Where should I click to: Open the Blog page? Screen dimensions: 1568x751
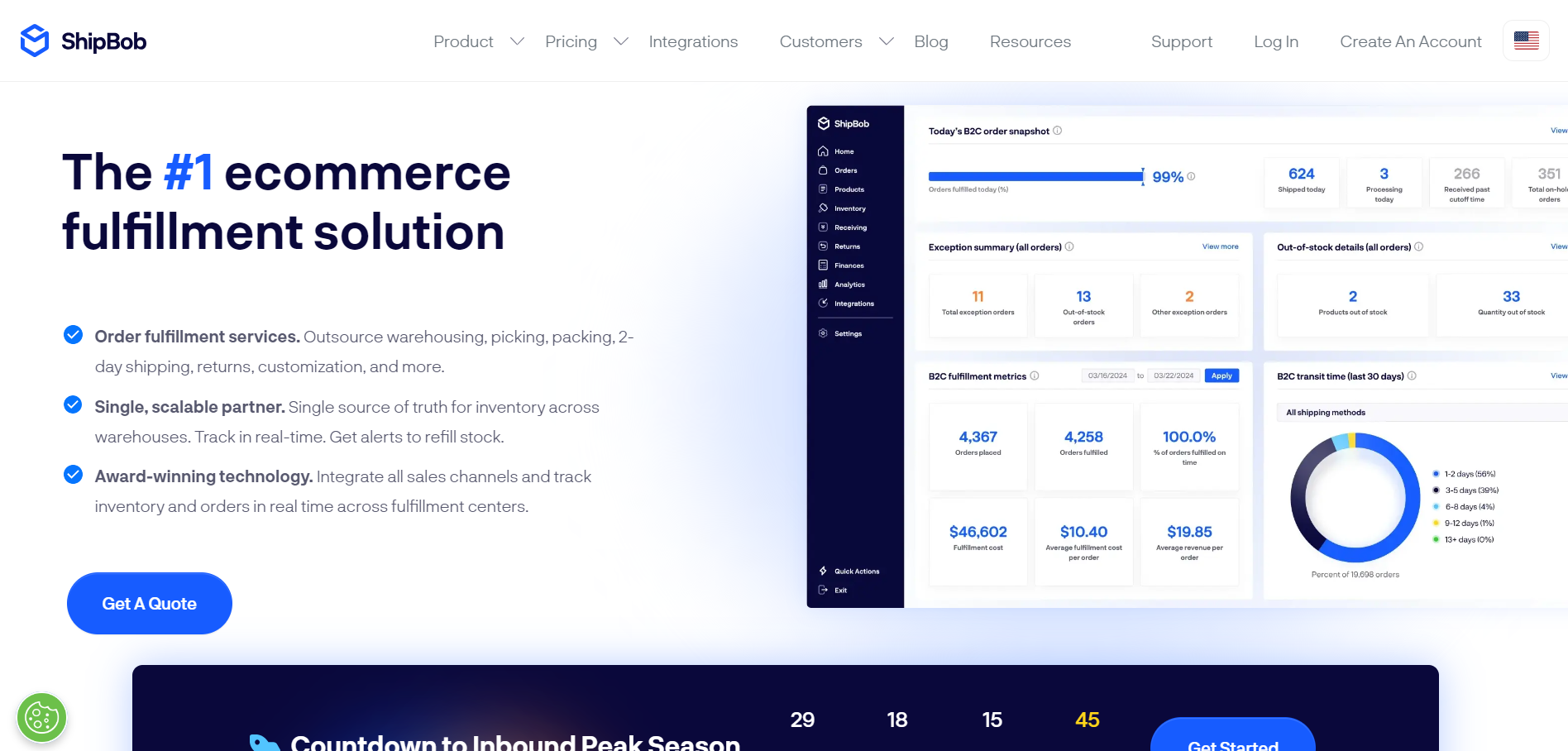pyautogui.click(x=931, y=41)
